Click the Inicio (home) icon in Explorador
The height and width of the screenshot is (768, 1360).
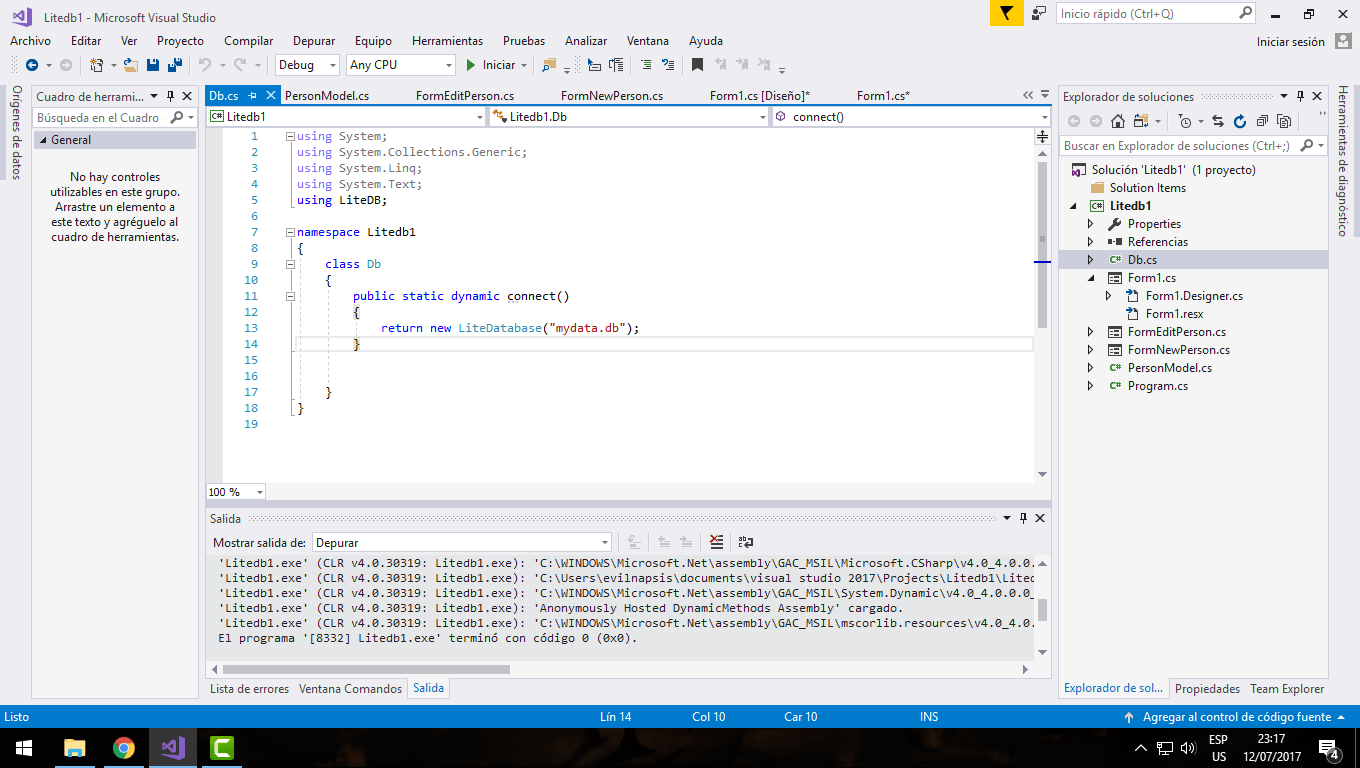tap(1119, 120)
